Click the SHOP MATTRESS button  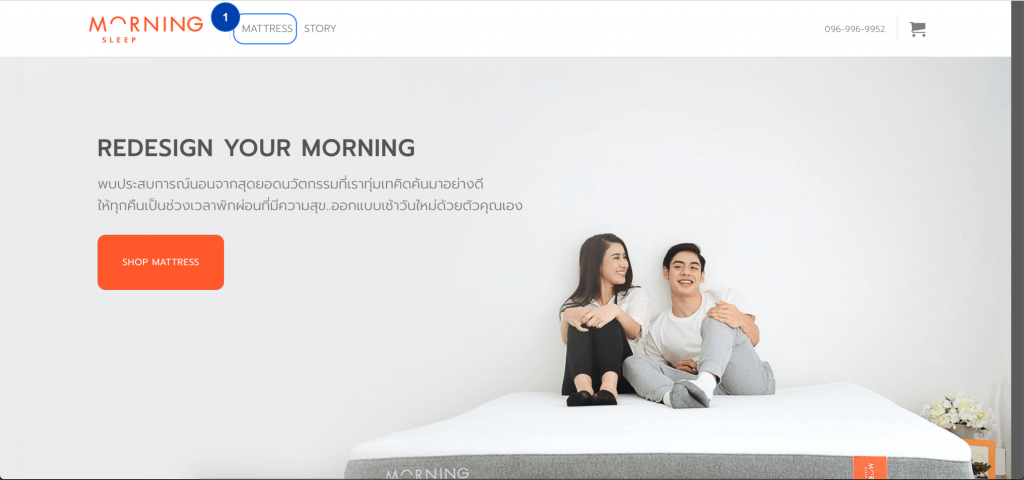pyautogui.click(x=161, y=262)
